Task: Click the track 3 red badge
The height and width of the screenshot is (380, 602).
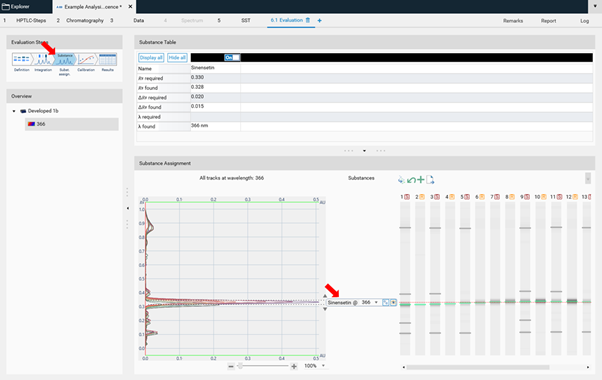Action: click(x=437, y=197)
